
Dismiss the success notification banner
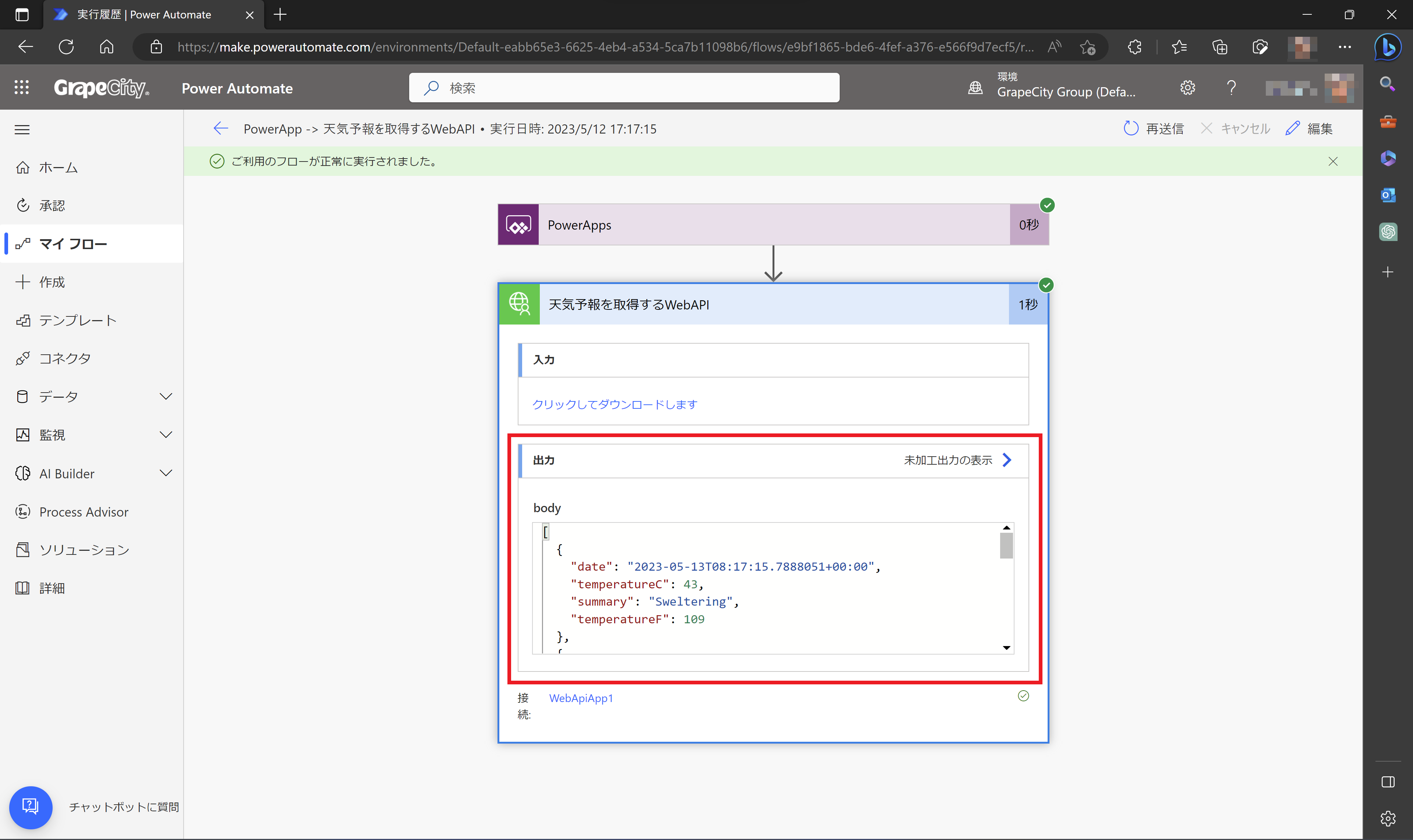pos(1333,161)
